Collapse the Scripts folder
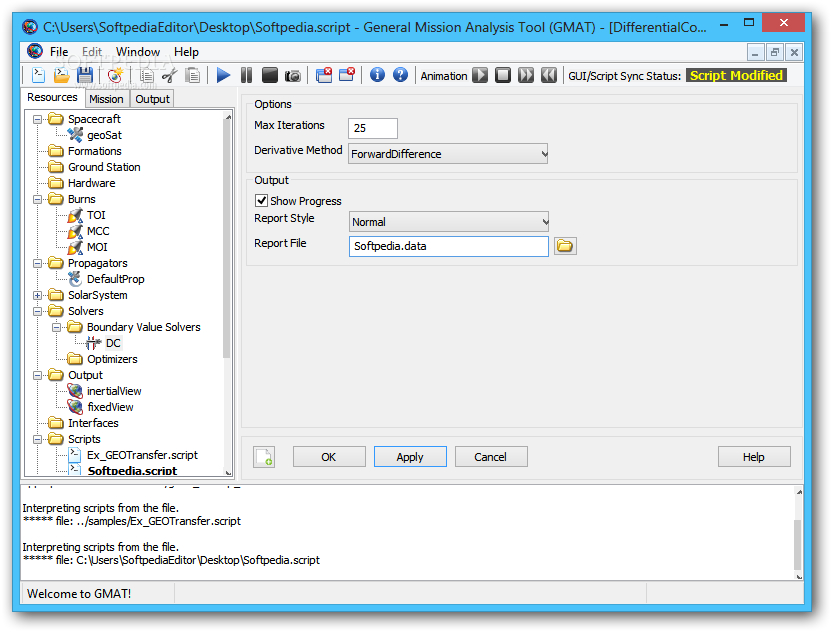The height and width of the screenshot is (632, 832). click(x=37, y=439)
